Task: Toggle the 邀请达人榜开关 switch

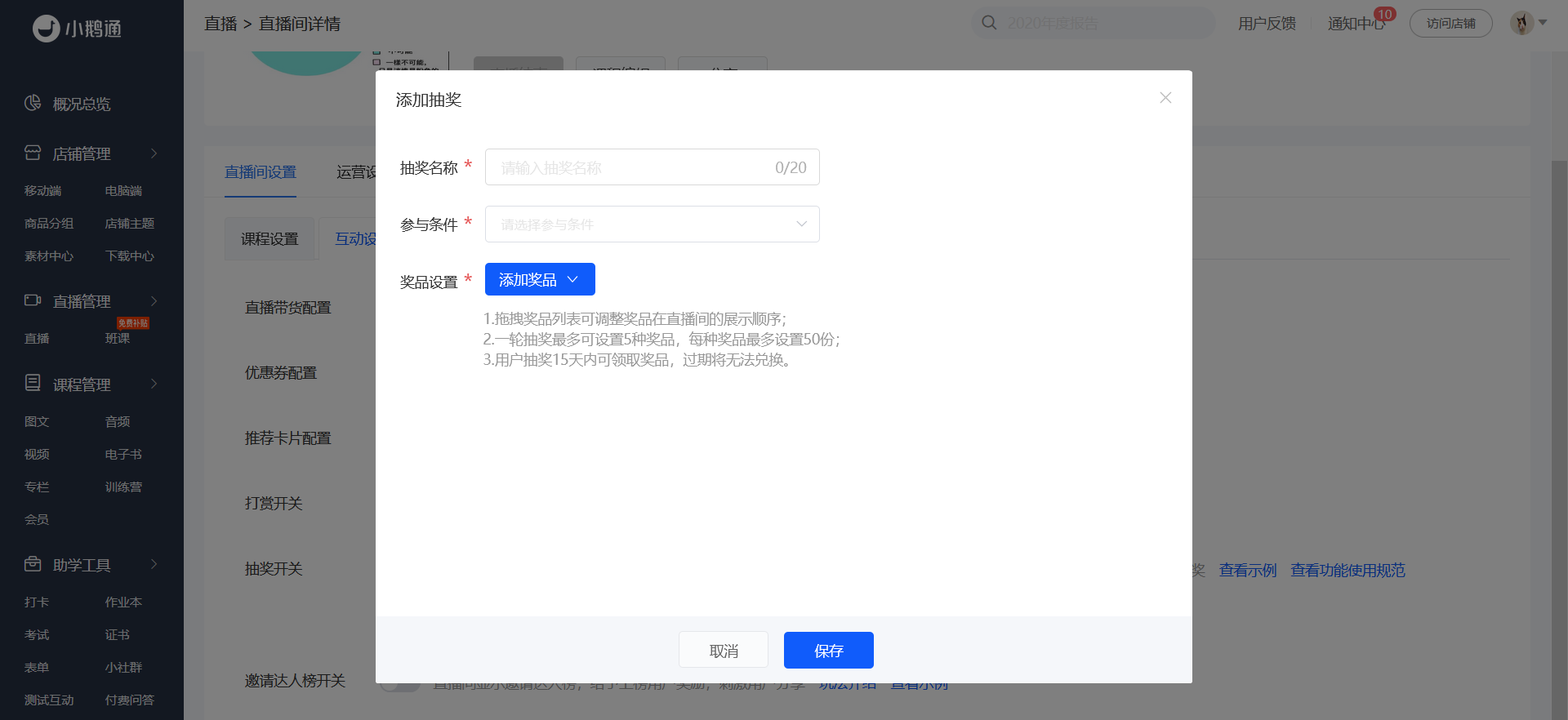Action: click(399, 686)
